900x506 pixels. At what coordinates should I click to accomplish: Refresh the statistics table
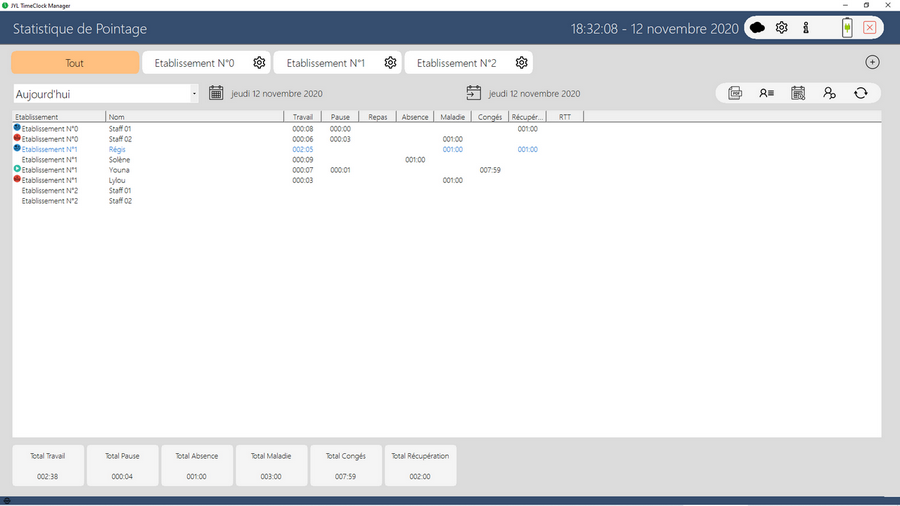[x=860, y=93]
